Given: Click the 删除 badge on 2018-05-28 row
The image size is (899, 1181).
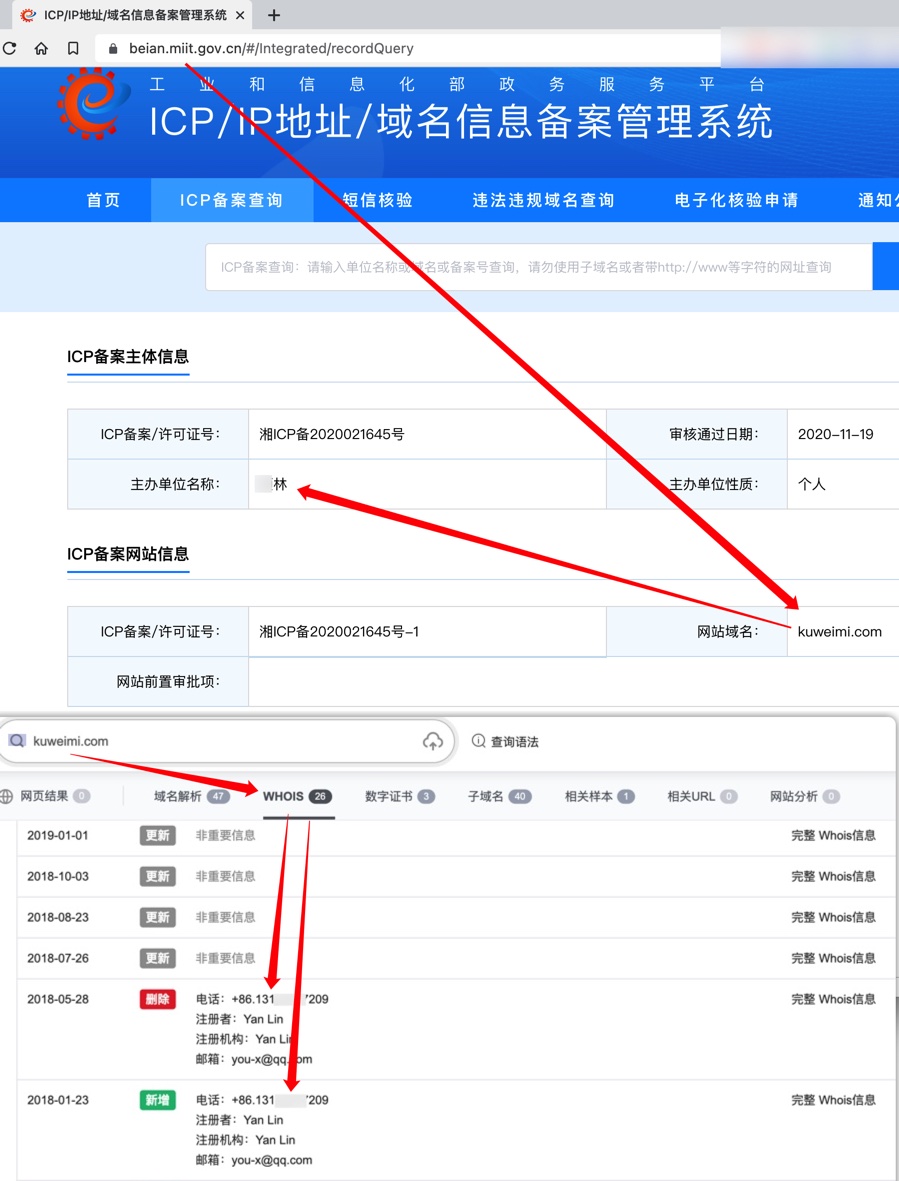Looking at the screenshot, I should point(157,999).
